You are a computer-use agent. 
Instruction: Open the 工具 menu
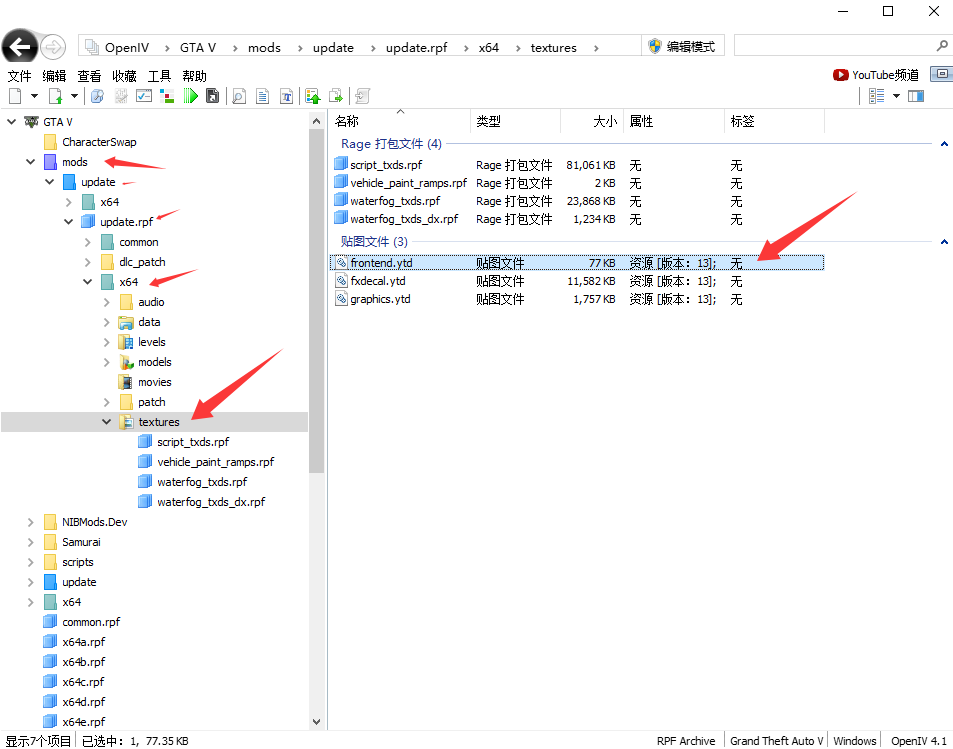point(159,76)
